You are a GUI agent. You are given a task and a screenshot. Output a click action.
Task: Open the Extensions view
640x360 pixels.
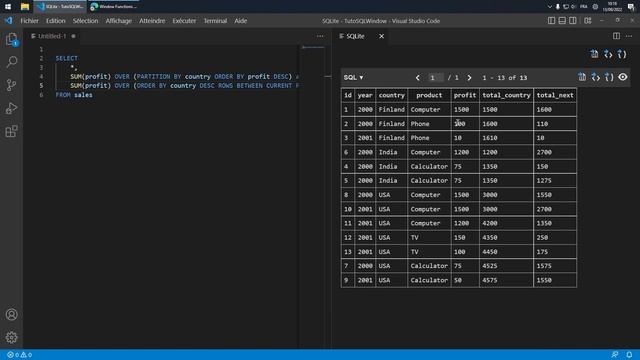11,131
